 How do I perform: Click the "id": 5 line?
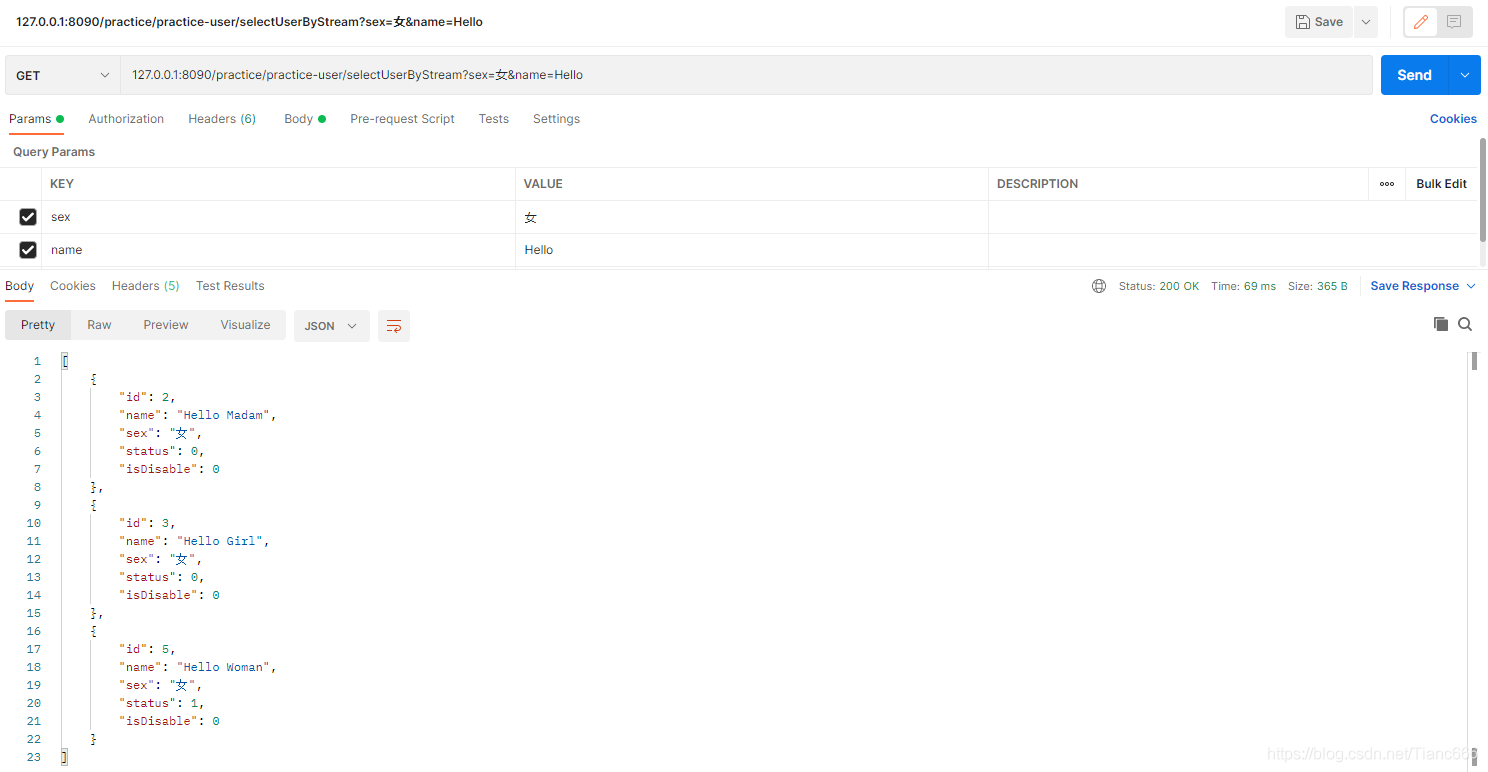tap(147, 649)
